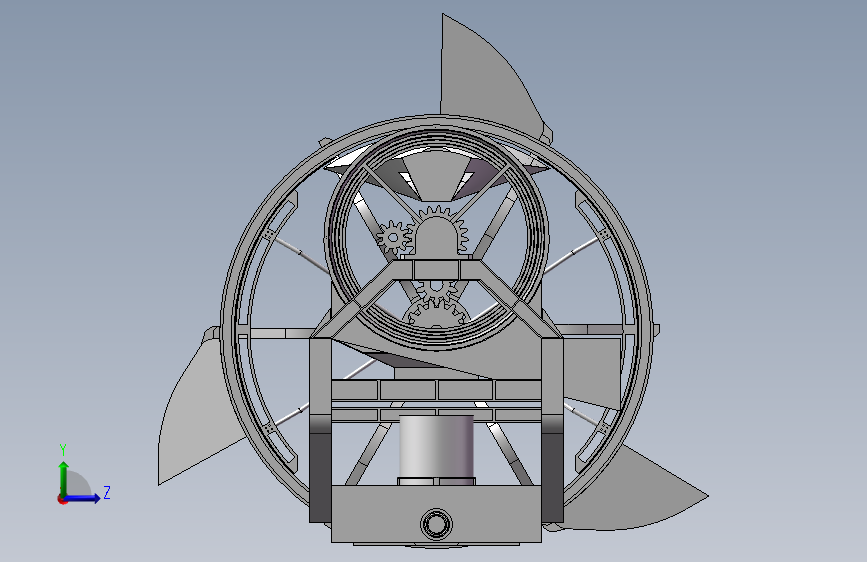Select the rectangular base plate at bottom
Screen dimensions: 867x562
pyautogui.click(x=436, y=514)
